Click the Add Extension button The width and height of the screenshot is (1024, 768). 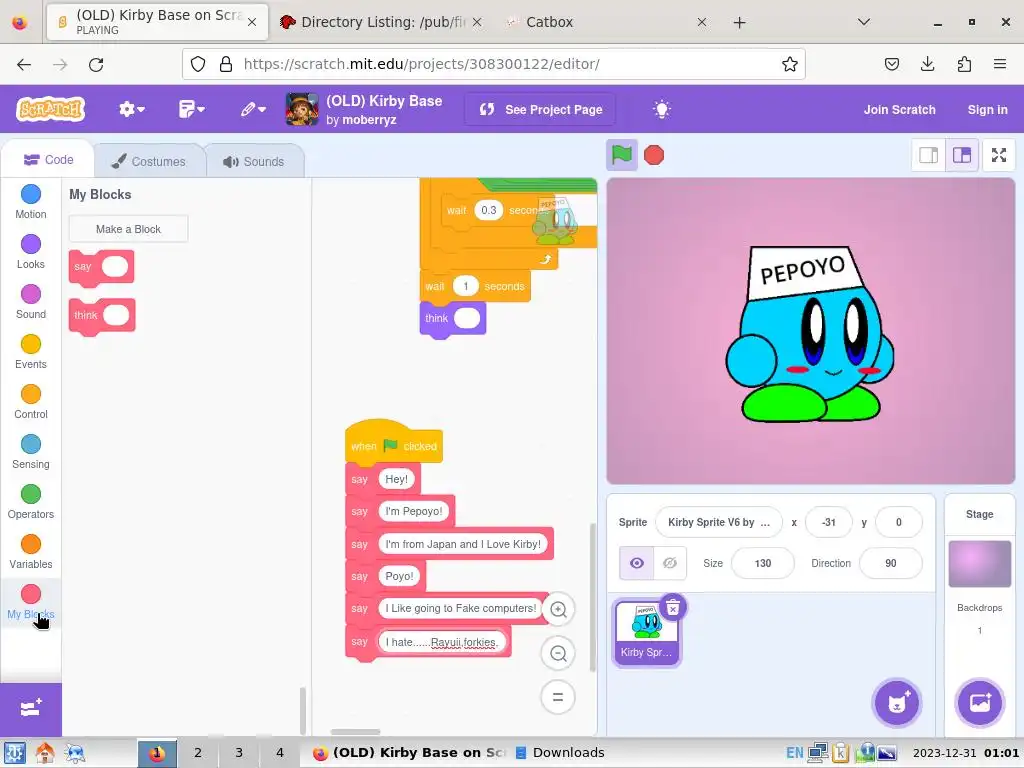point(31,709)
